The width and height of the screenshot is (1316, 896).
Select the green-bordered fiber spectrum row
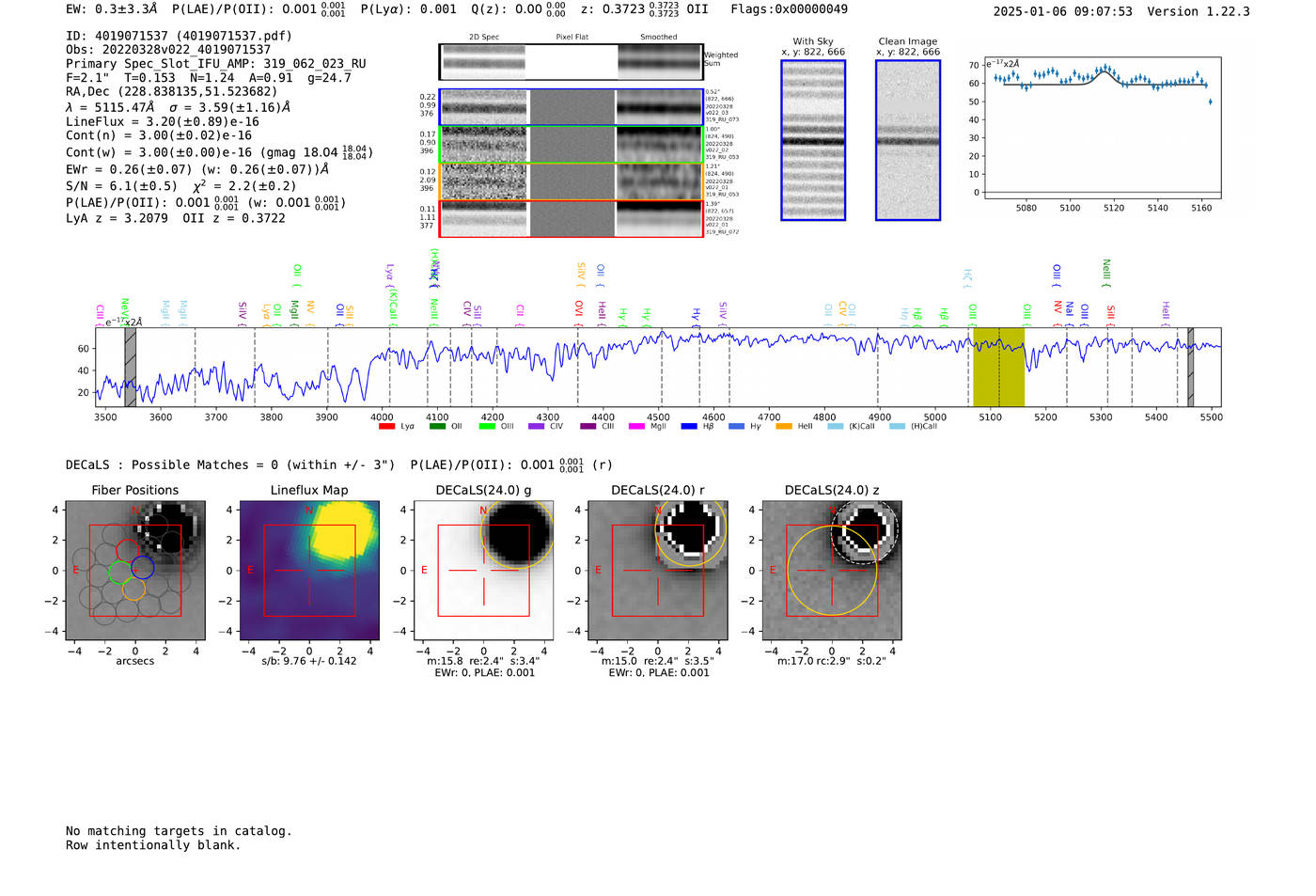572,145
